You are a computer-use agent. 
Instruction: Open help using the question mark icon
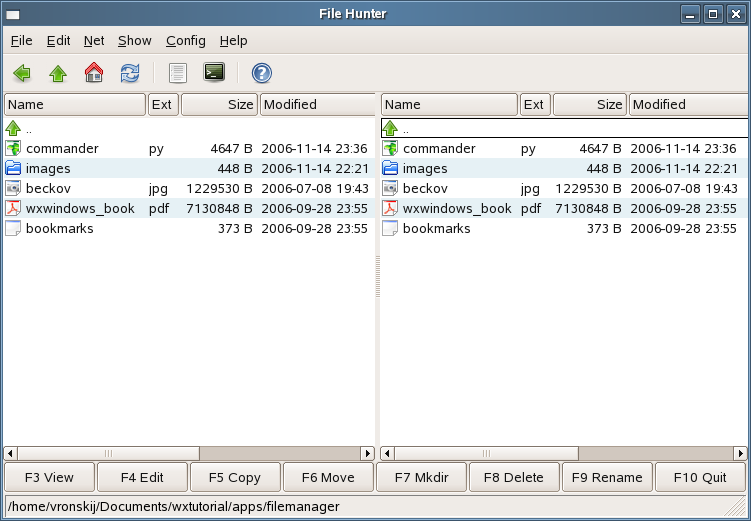pyautogui.click(x=262, y=73)
